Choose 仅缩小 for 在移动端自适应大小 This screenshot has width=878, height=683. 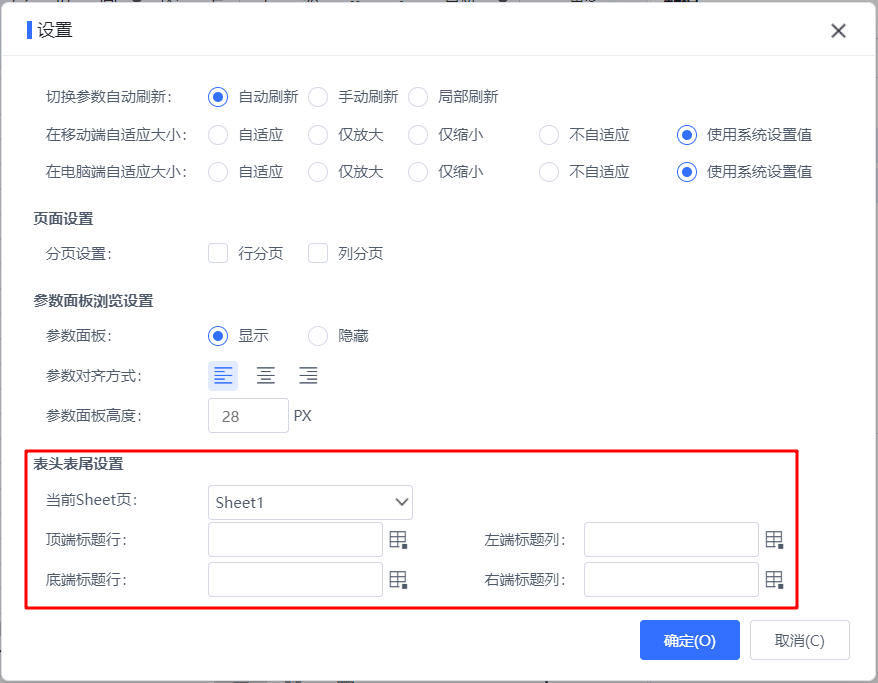[x=418, y=135]
